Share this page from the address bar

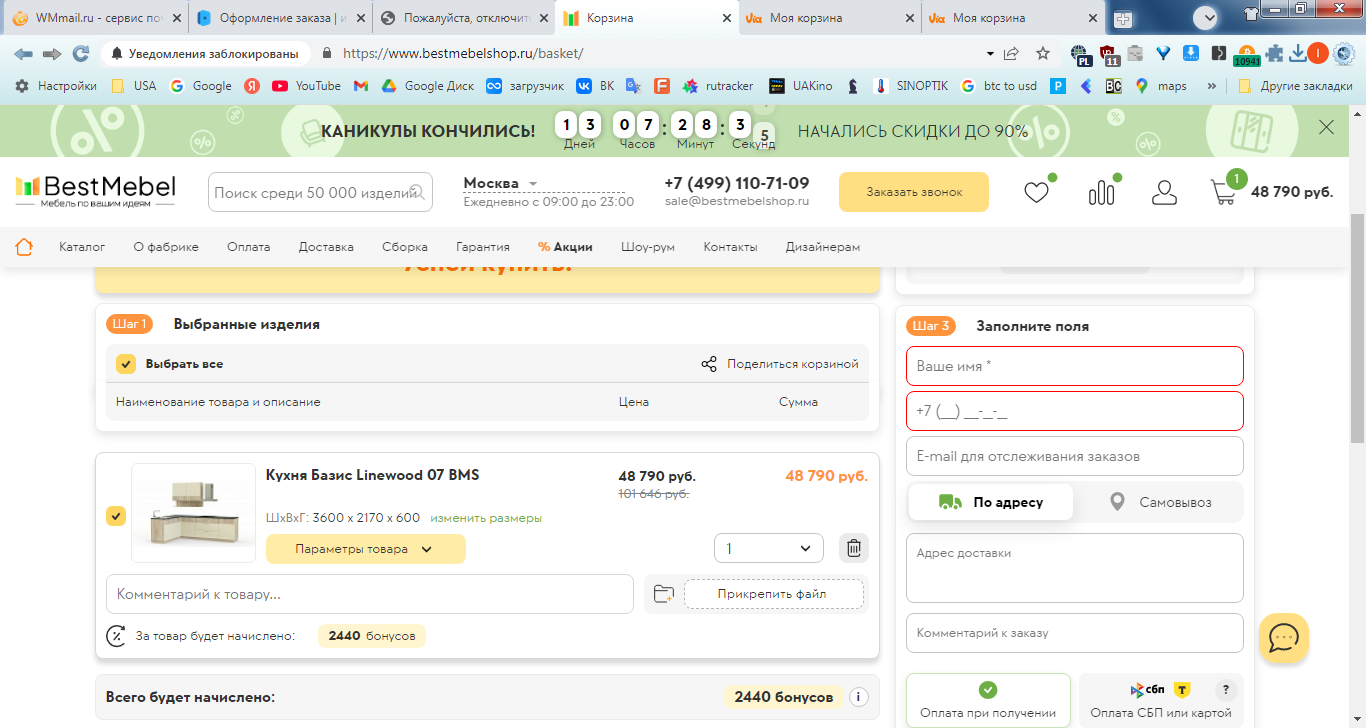coord(1012,53)
